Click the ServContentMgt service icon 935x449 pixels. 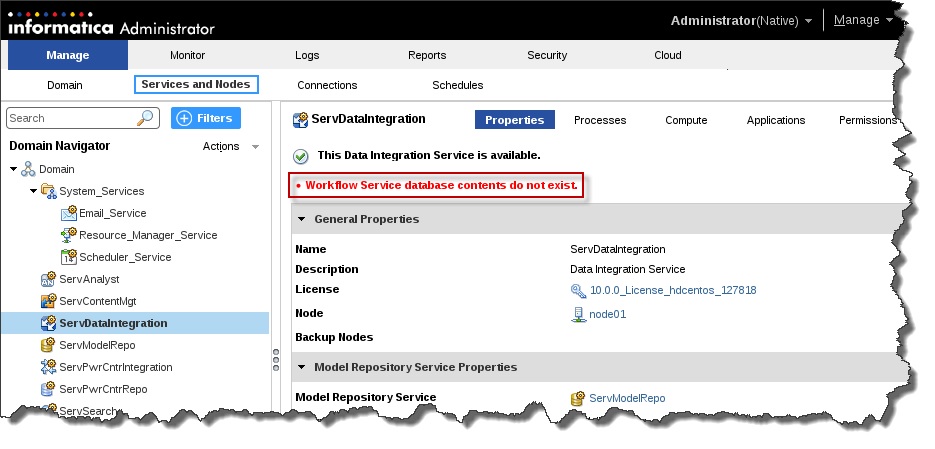click(48, 301)
